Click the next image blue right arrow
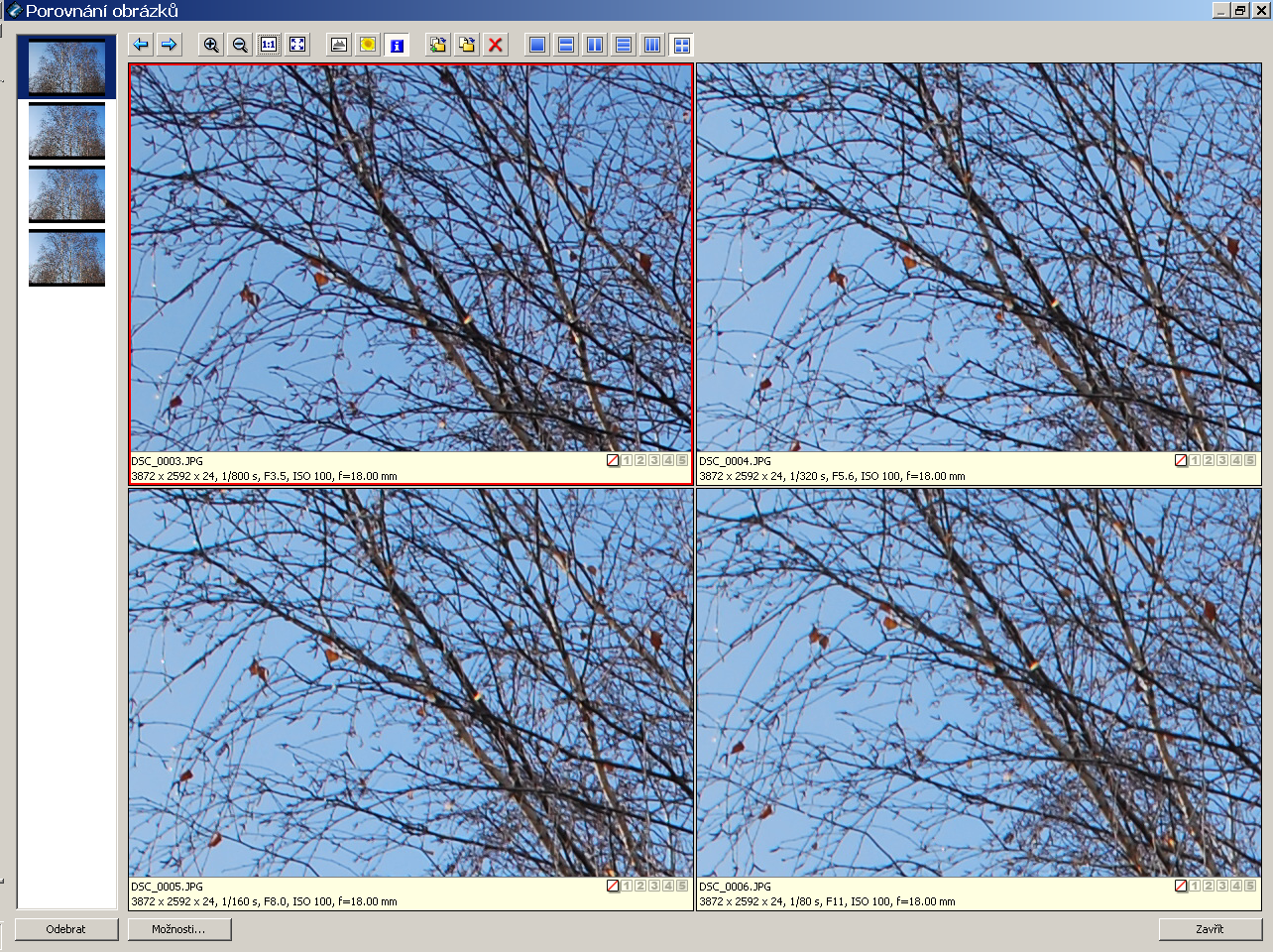Viewport: 1273px width, 952px height. (x=170, y=45)
